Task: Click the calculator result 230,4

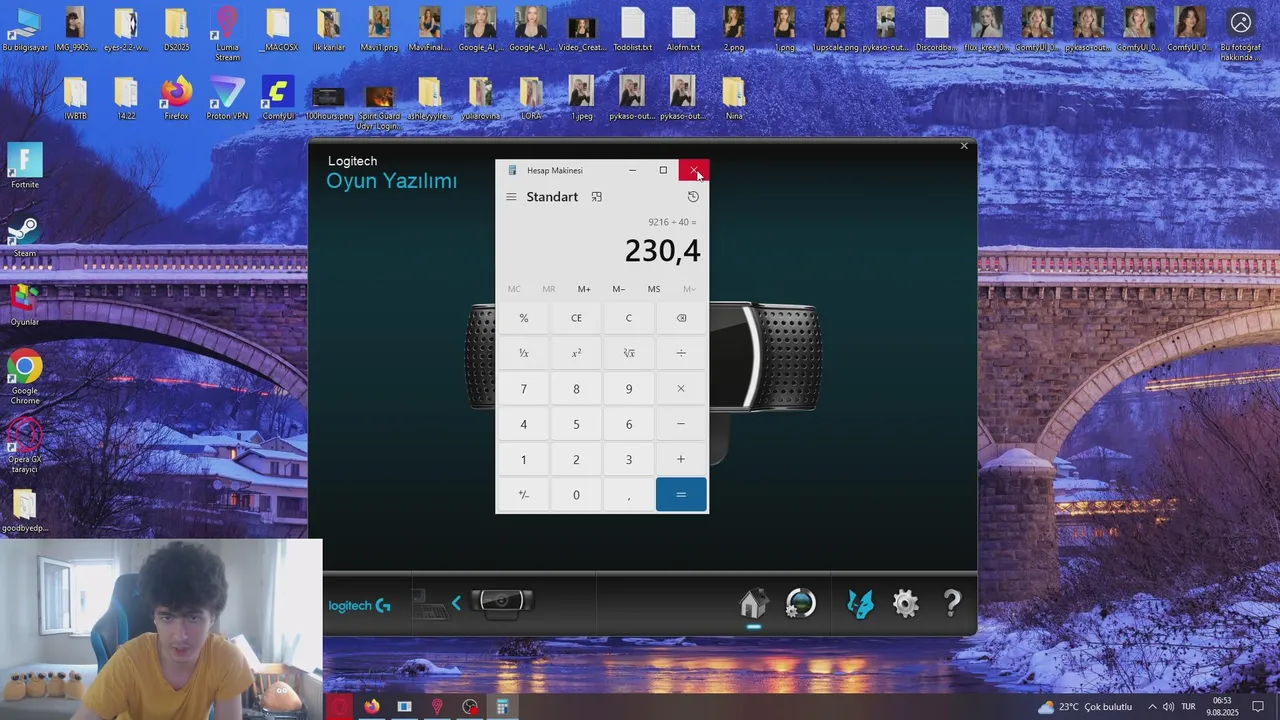Action: pos(662,250)
